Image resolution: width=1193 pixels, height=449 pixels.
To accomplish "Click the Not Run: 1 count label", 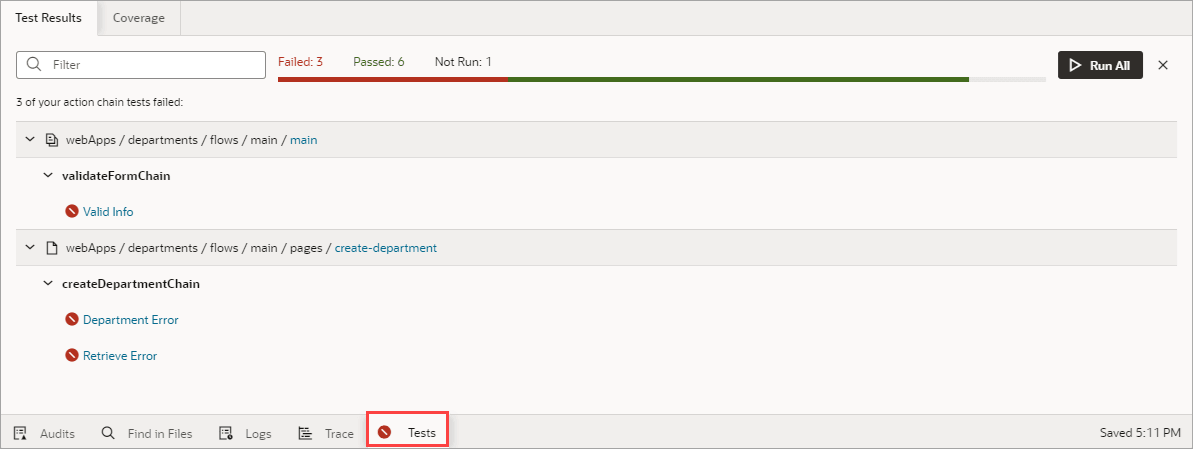I will 463,62.
